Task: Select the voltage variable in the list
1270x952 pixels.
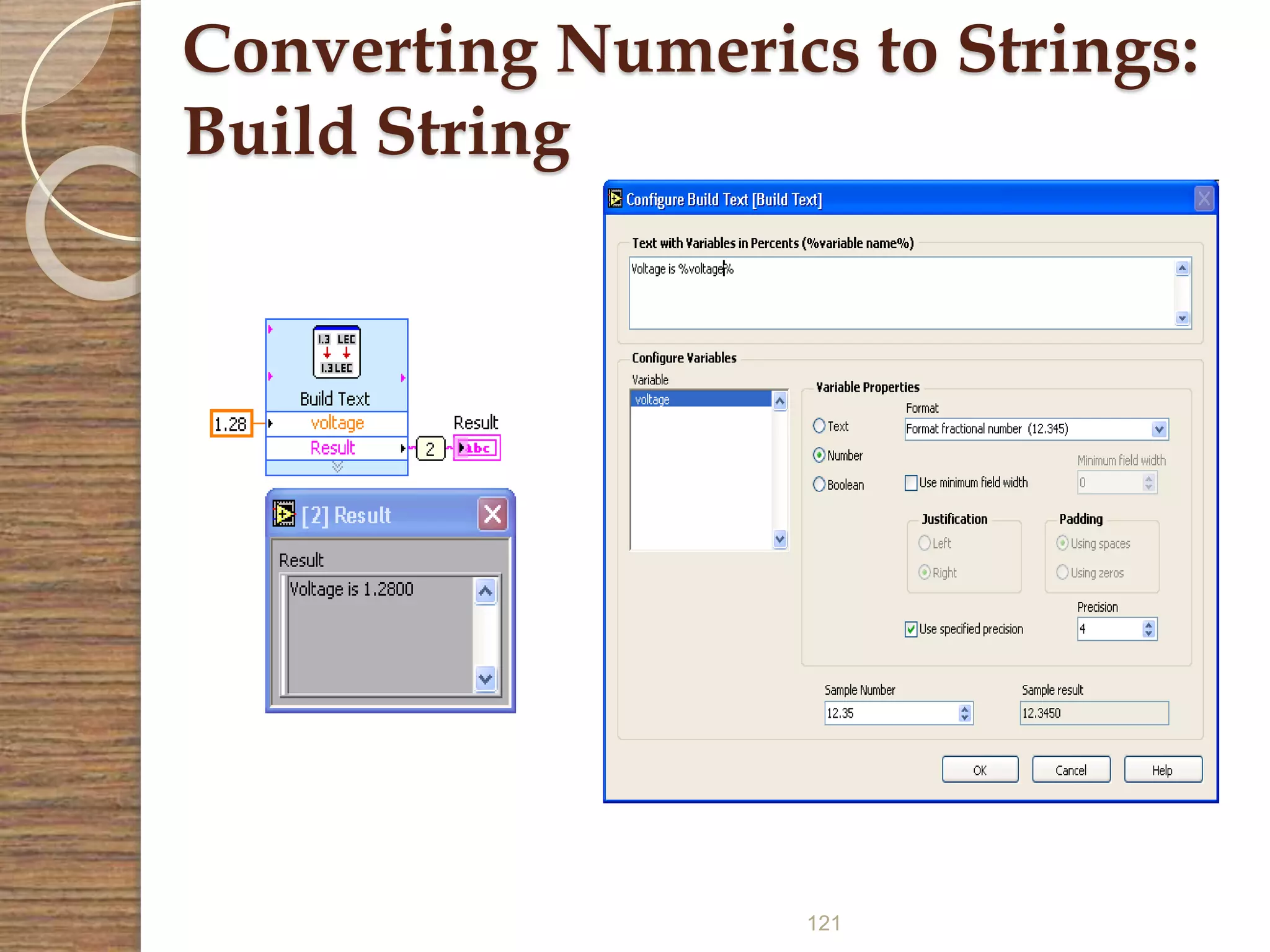Action: pos(701,399)
